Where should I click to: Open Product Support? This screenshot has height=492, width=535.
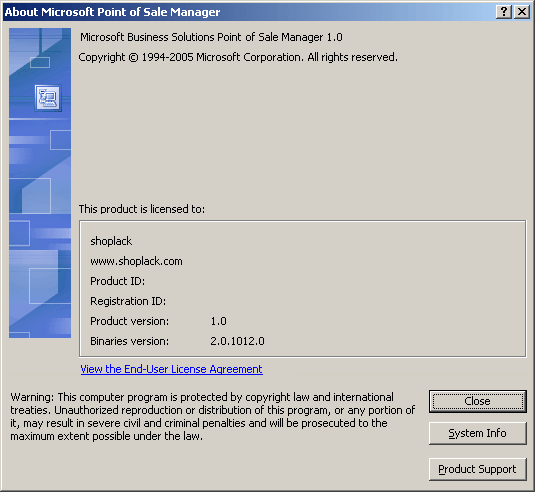(478, 469)
